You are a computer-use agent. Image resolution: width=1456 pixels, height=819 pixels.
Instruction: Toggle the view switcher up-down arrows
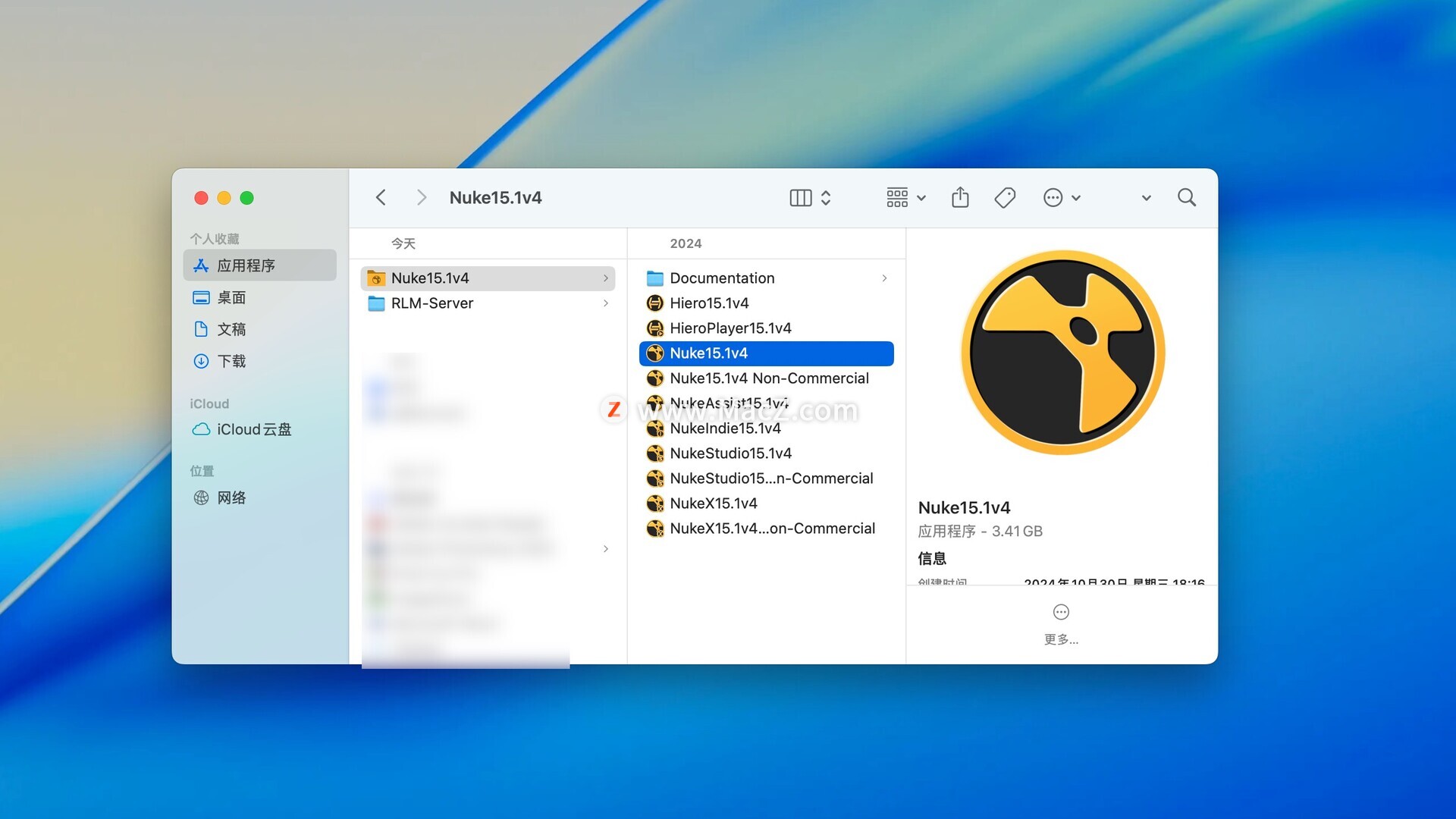click(826, 198)
